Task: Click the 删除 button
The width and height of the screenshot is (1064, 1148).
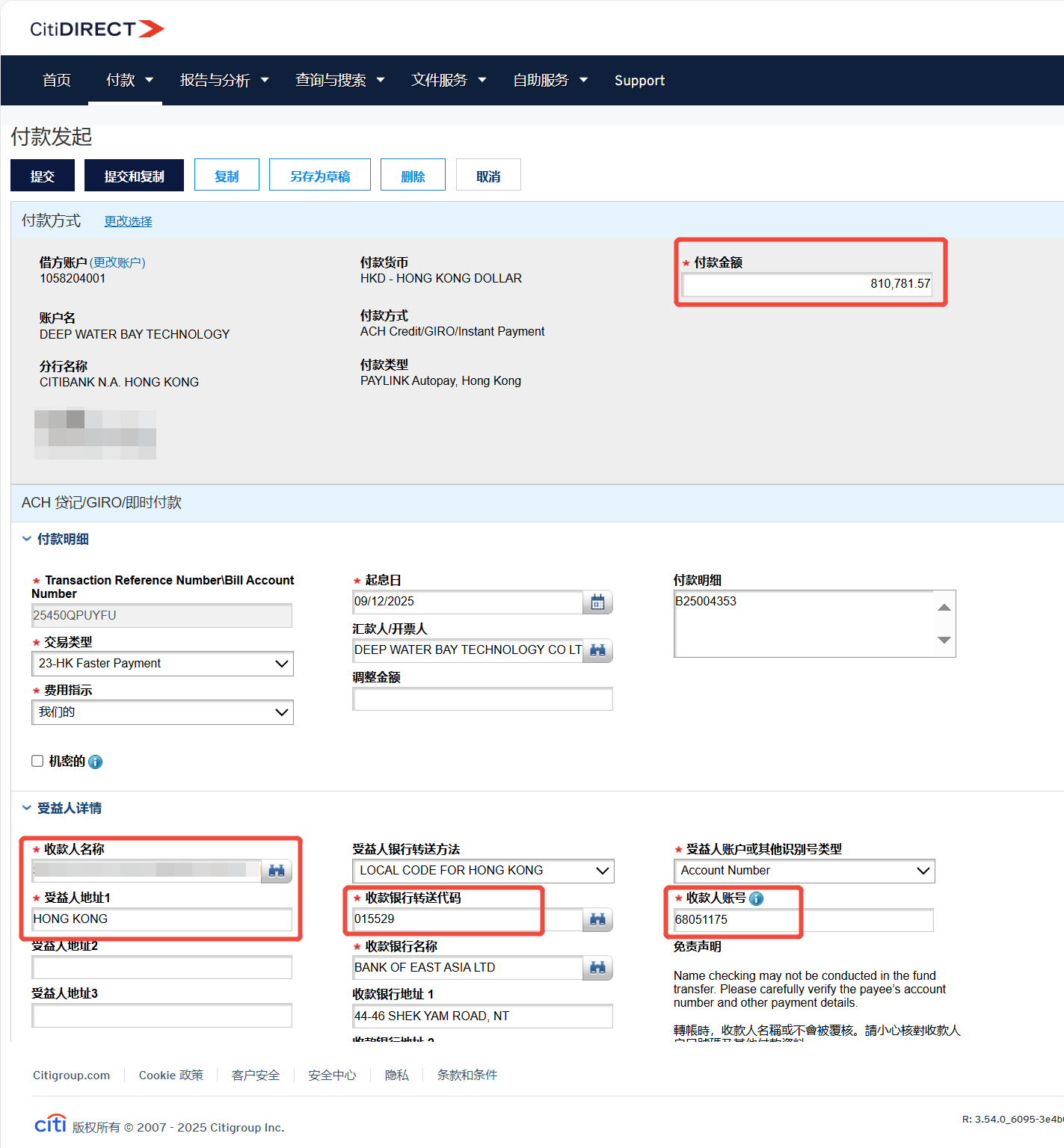Action: [413, 176]
